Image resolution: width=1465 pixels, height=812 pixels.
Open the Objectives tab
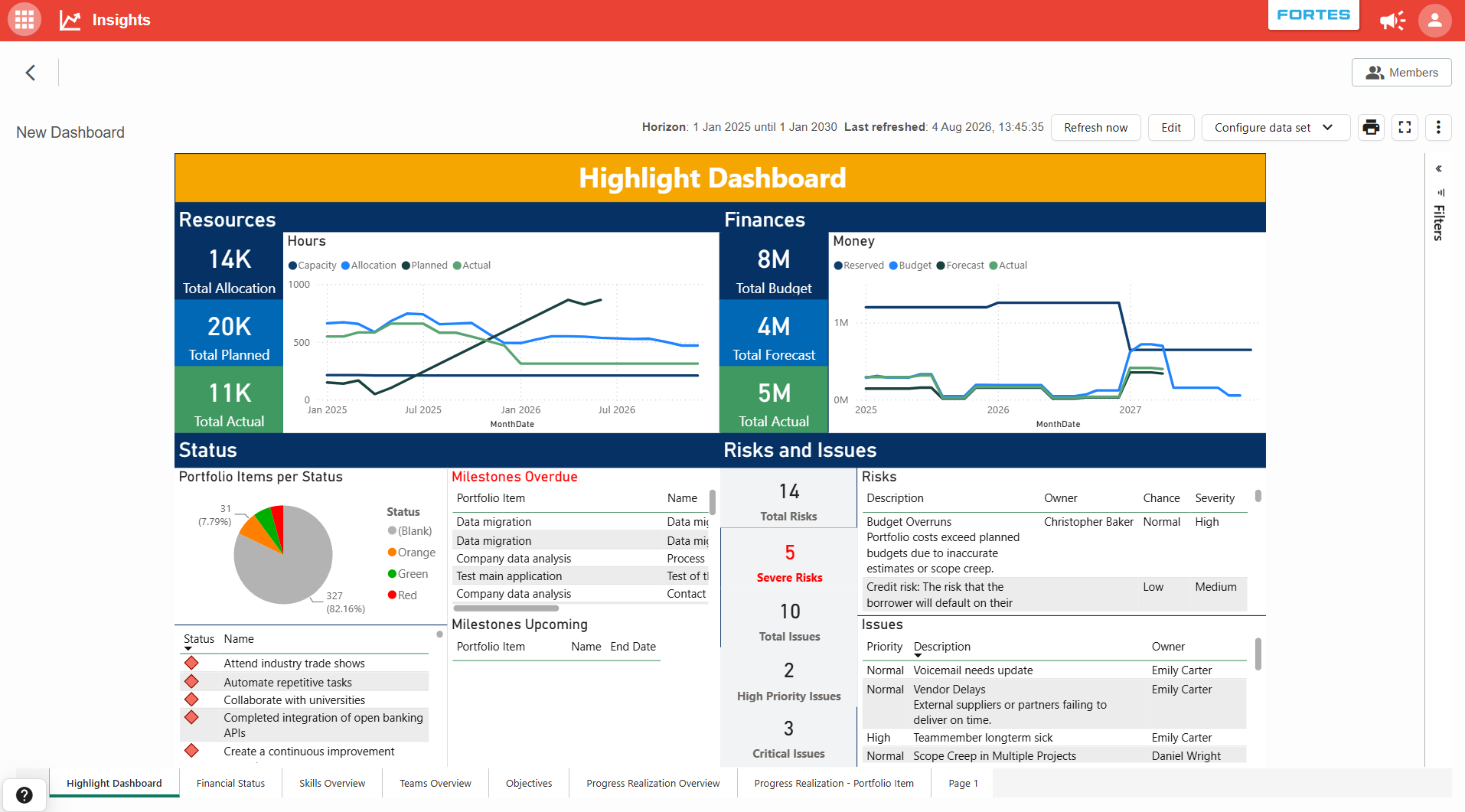[529, 783]
